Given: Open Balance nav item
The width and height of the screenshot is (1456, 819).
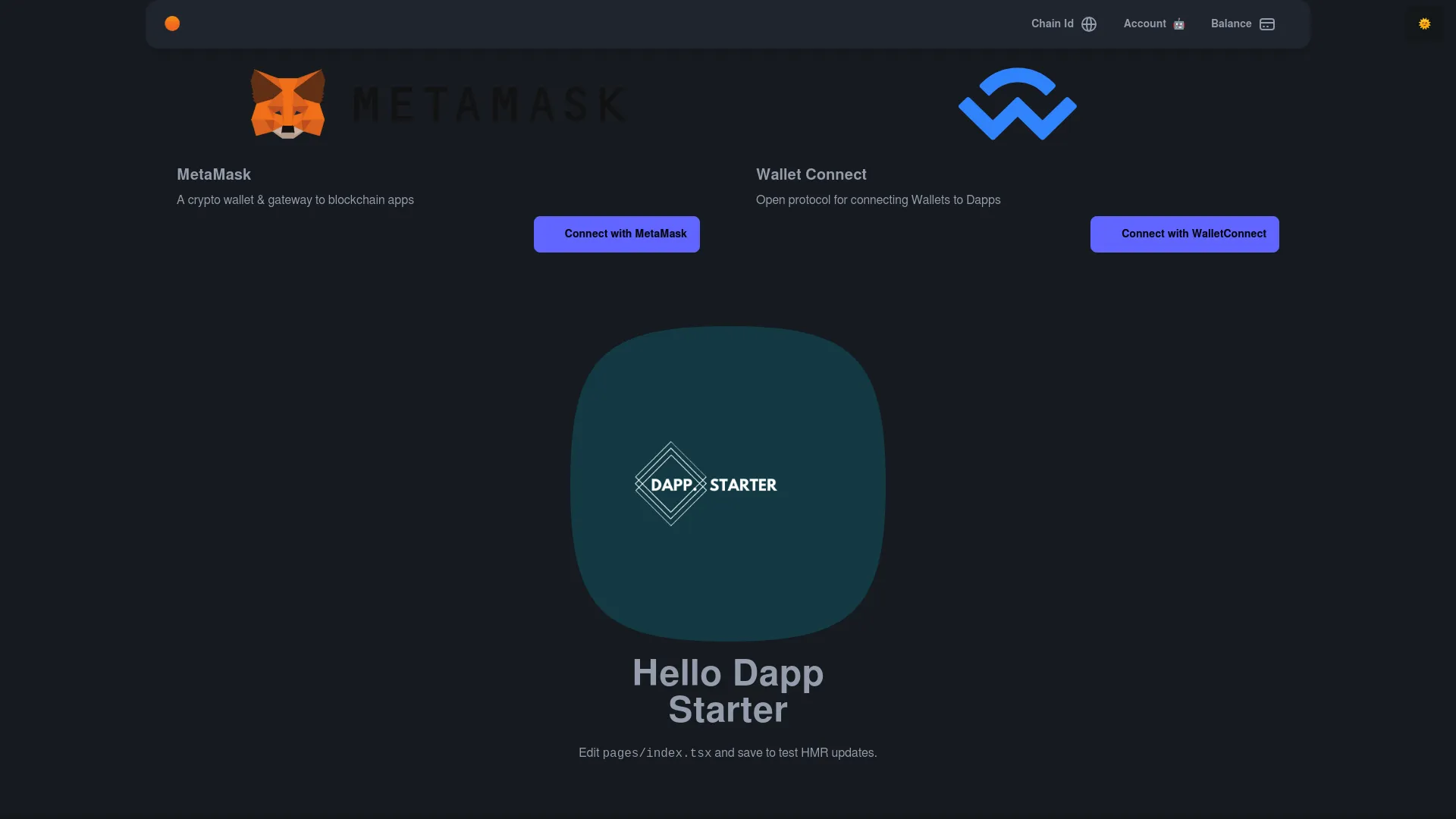Looking at the screenshot, I should [1243, 24].
